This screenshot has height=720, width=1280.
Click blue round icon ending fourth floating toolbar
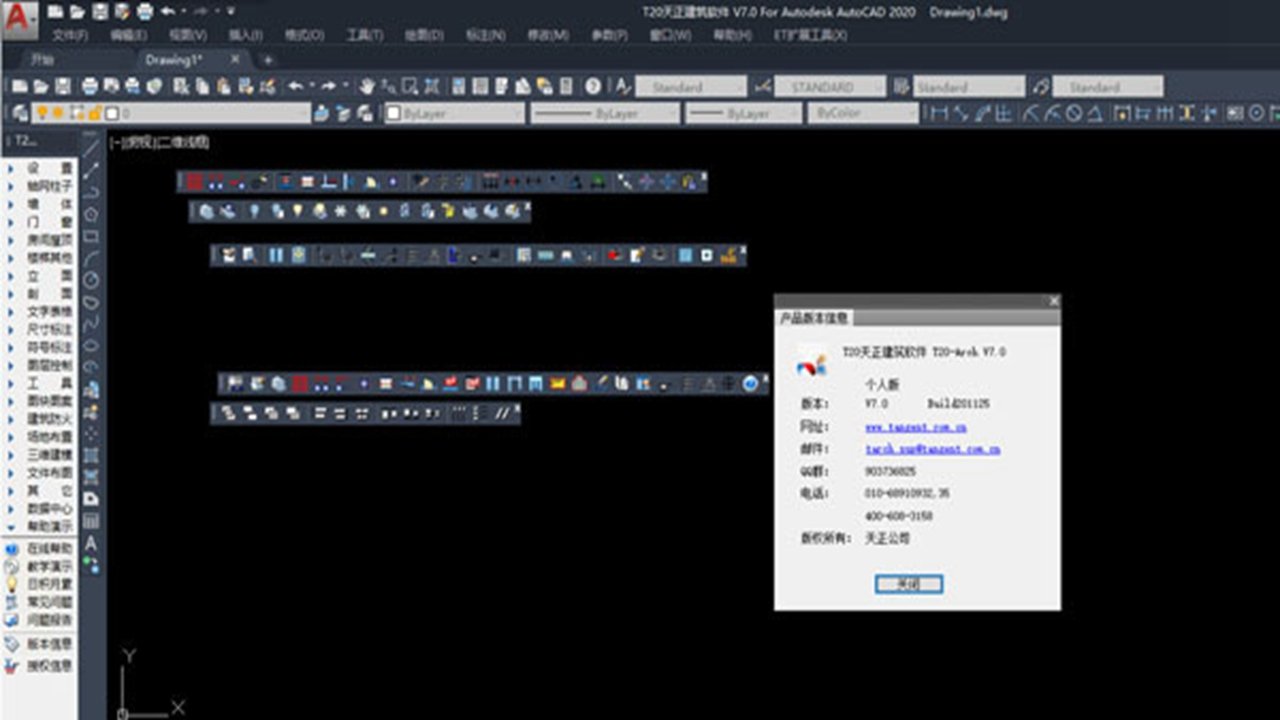click(x=751, y=383)
